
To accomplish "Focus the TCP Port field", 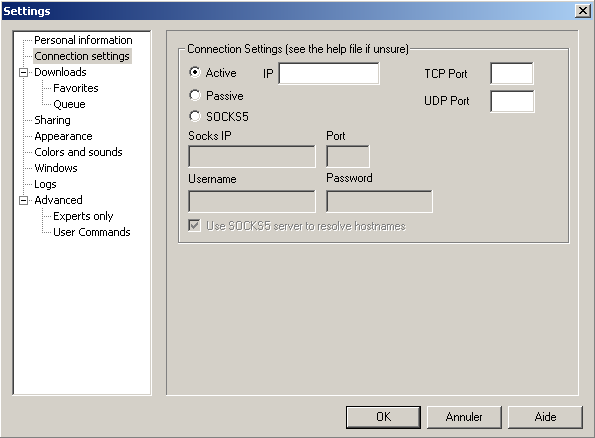I will (x=512, y=73).
